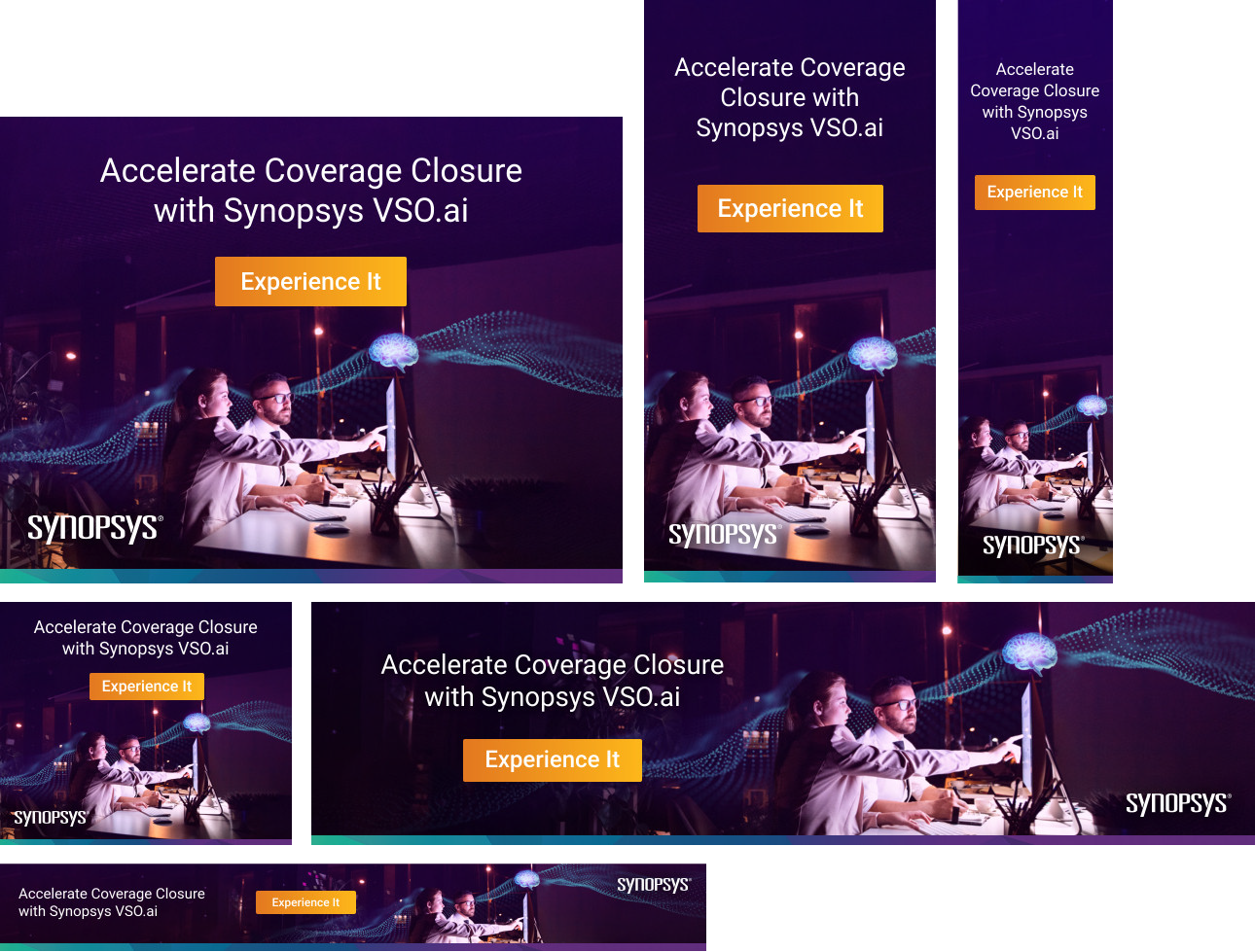Click the Synopsys logo on the large square banner

(95, 528)
